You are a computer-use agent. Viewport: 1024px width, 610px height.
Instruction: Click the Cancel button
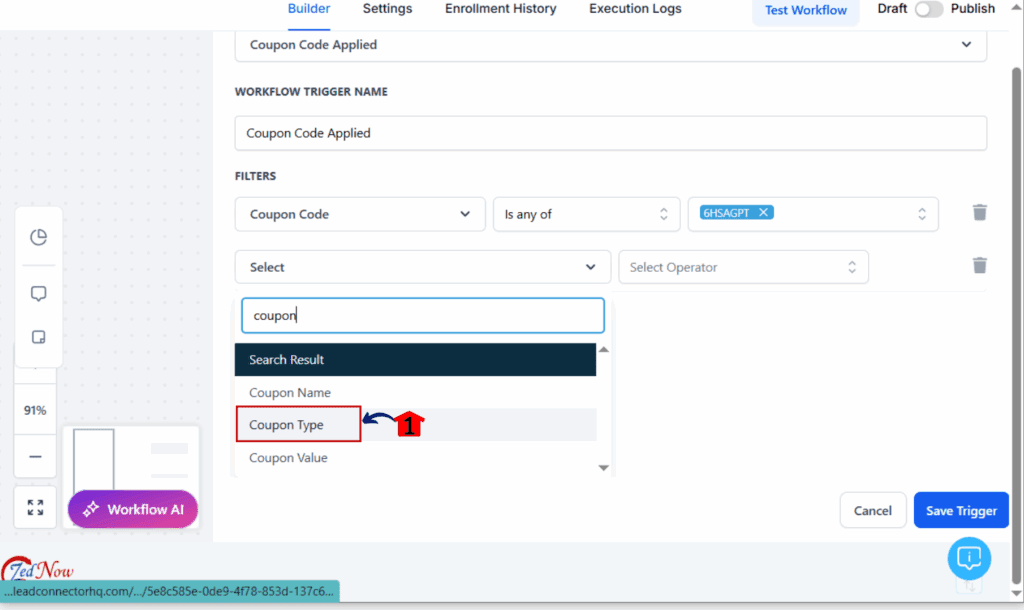click(872, 511)
